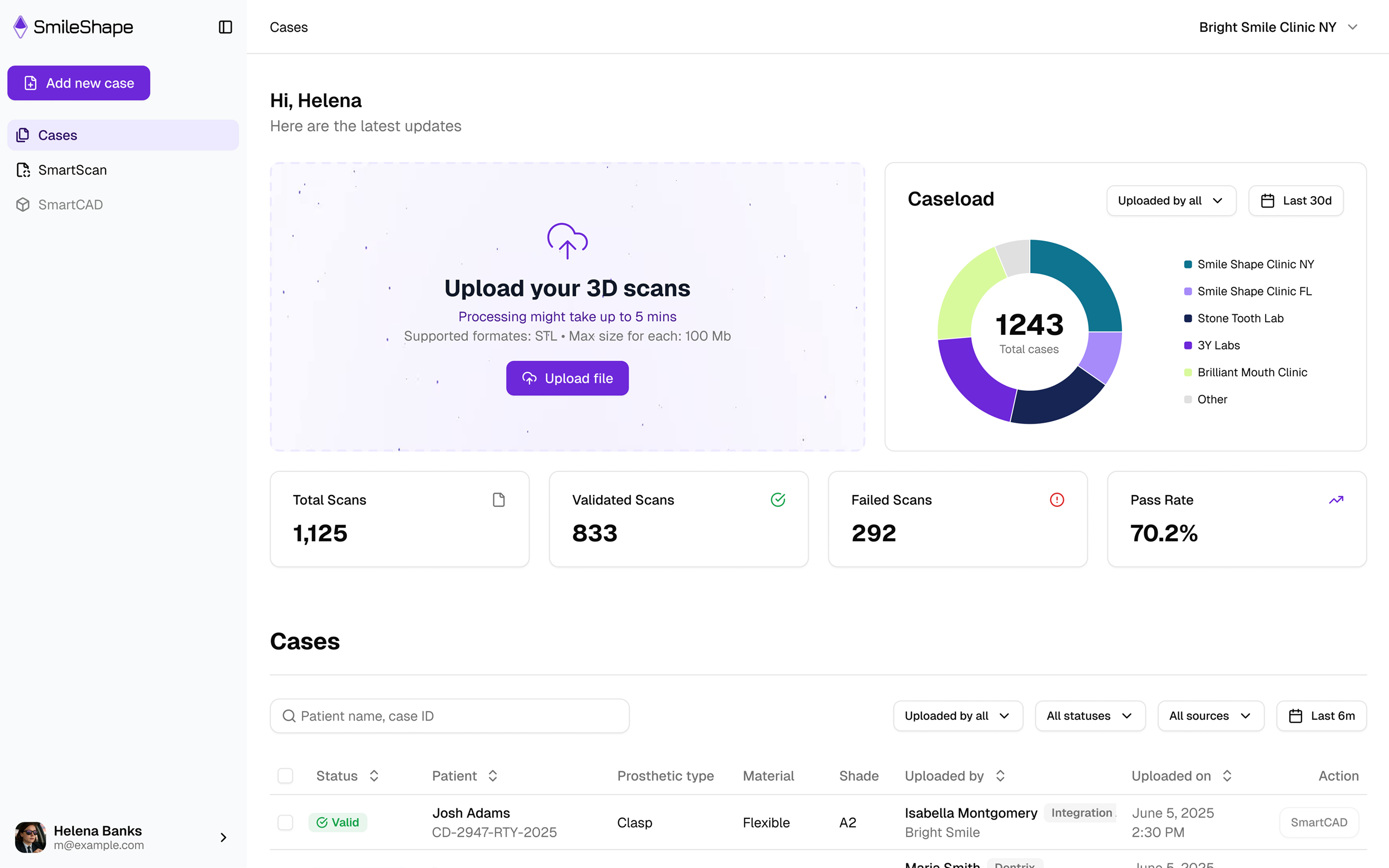Click the cloud upload icon above heading

(x=567, y=240)
